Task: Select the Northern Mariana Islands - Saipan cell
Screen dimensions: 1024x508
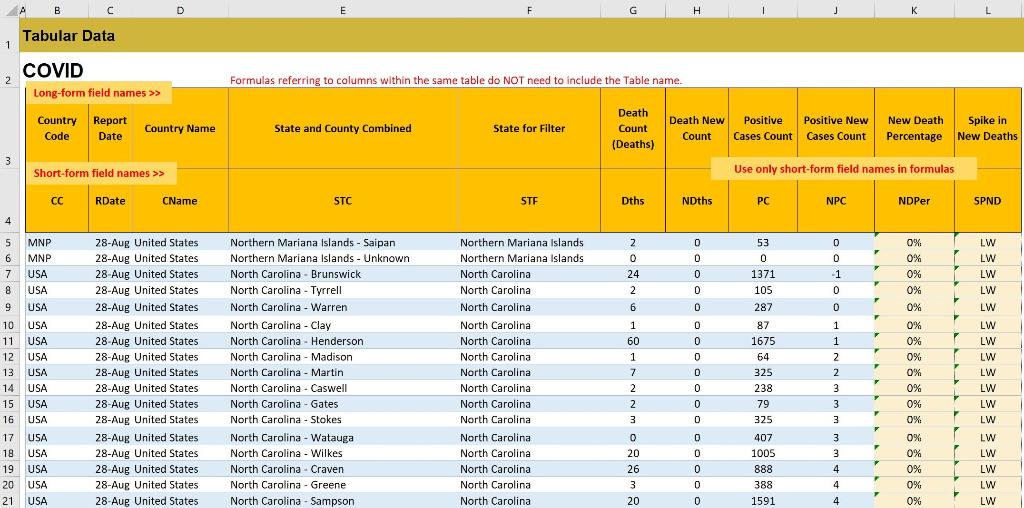Action: coord(312,242)
